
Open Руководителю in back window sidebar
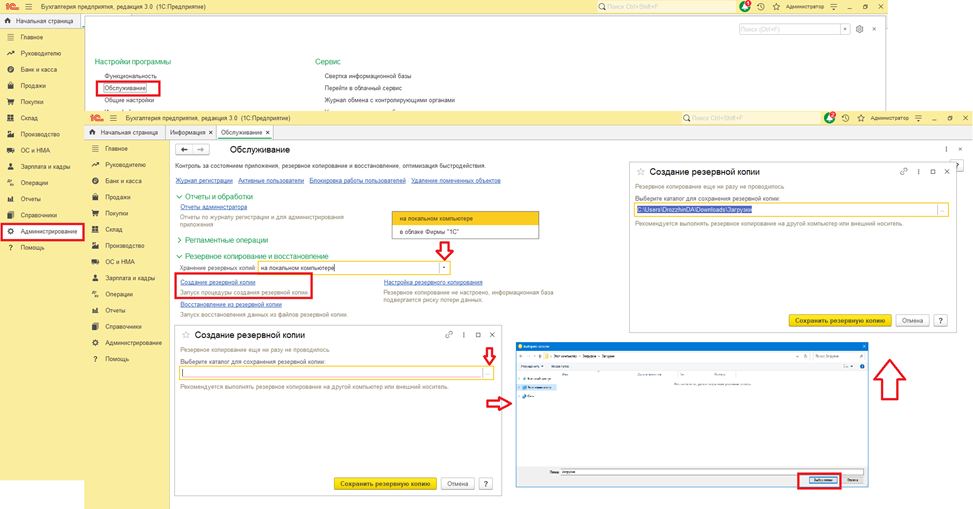(40, 53)
